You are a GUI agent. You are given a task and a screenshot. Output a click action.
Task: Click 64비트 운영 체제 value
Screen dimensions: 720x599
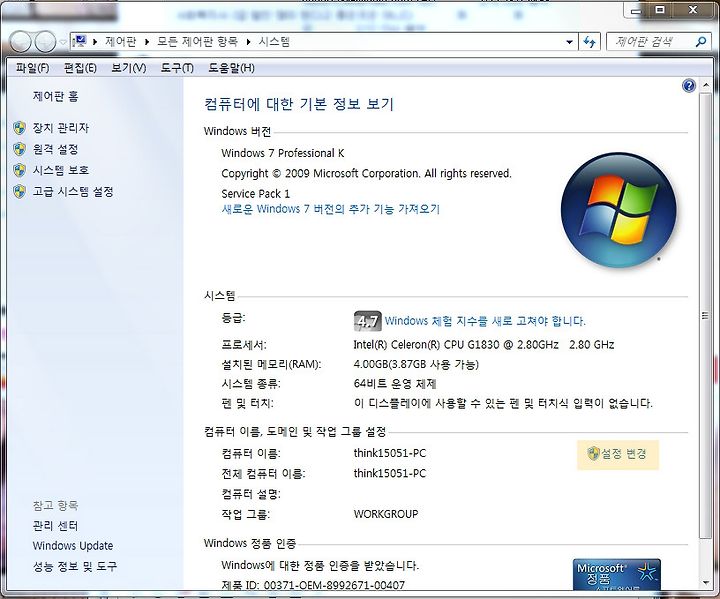tap(395, 384)
